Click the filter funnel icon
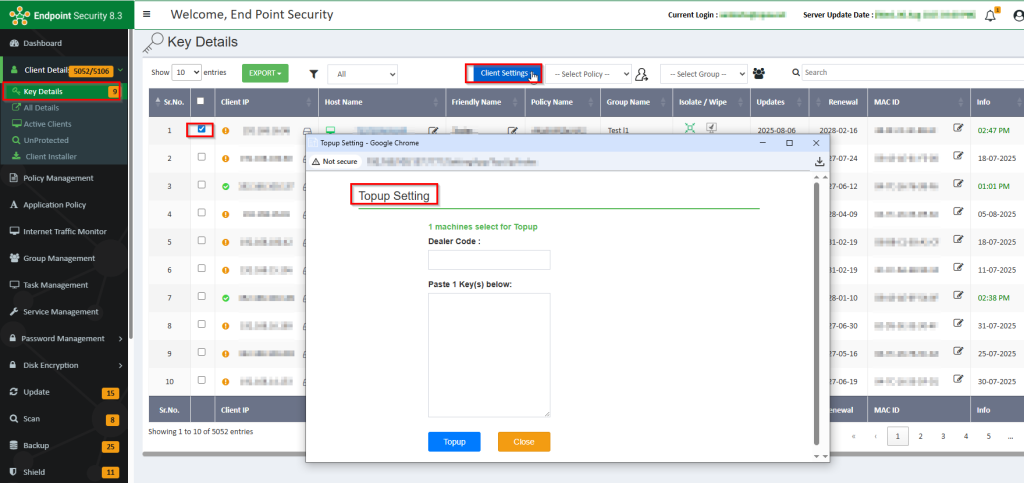1024x483 pixels. coord(313,73)
